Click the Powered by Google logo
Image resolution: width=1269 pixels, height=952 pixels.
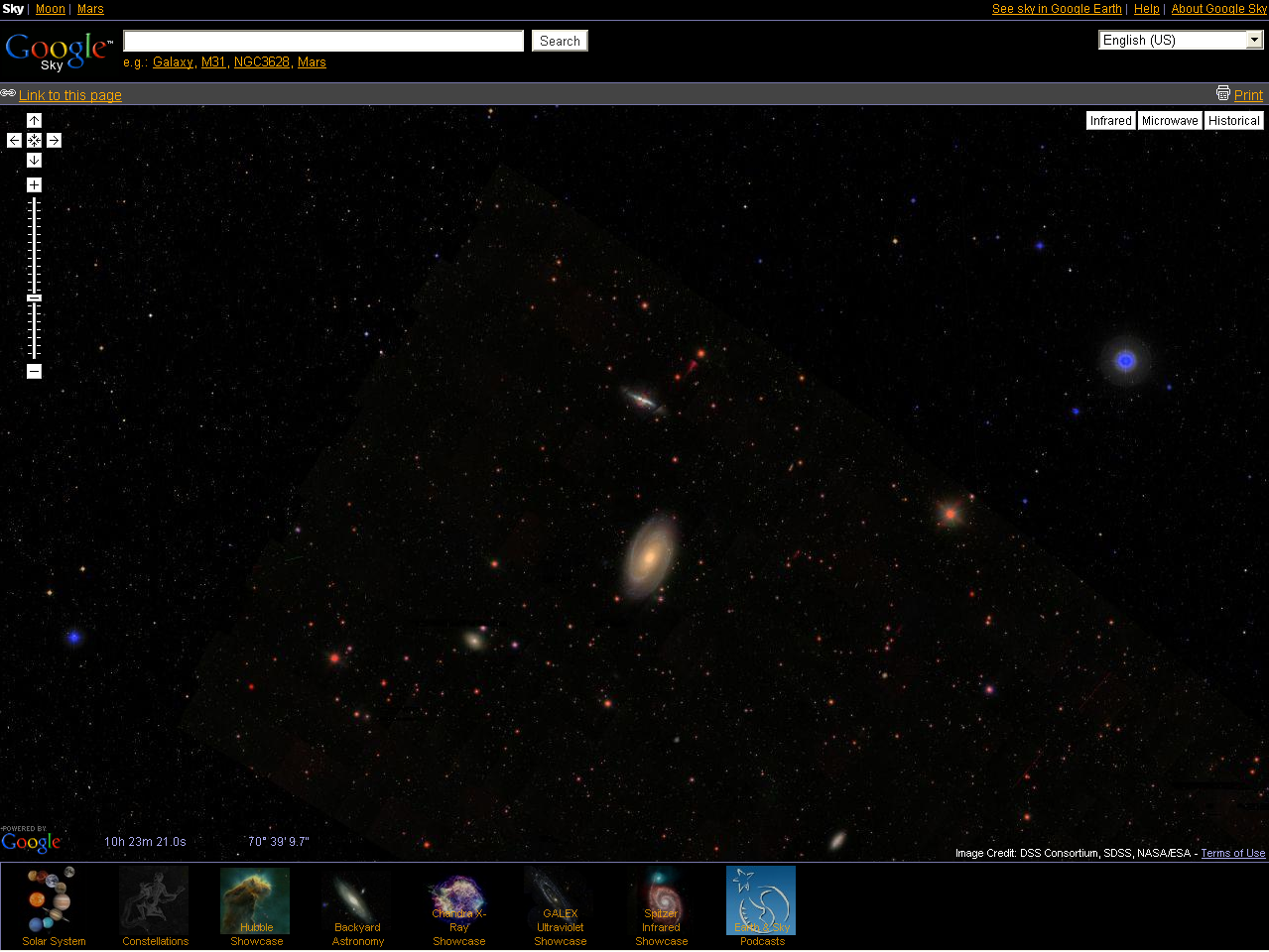[x=31, y=840]
